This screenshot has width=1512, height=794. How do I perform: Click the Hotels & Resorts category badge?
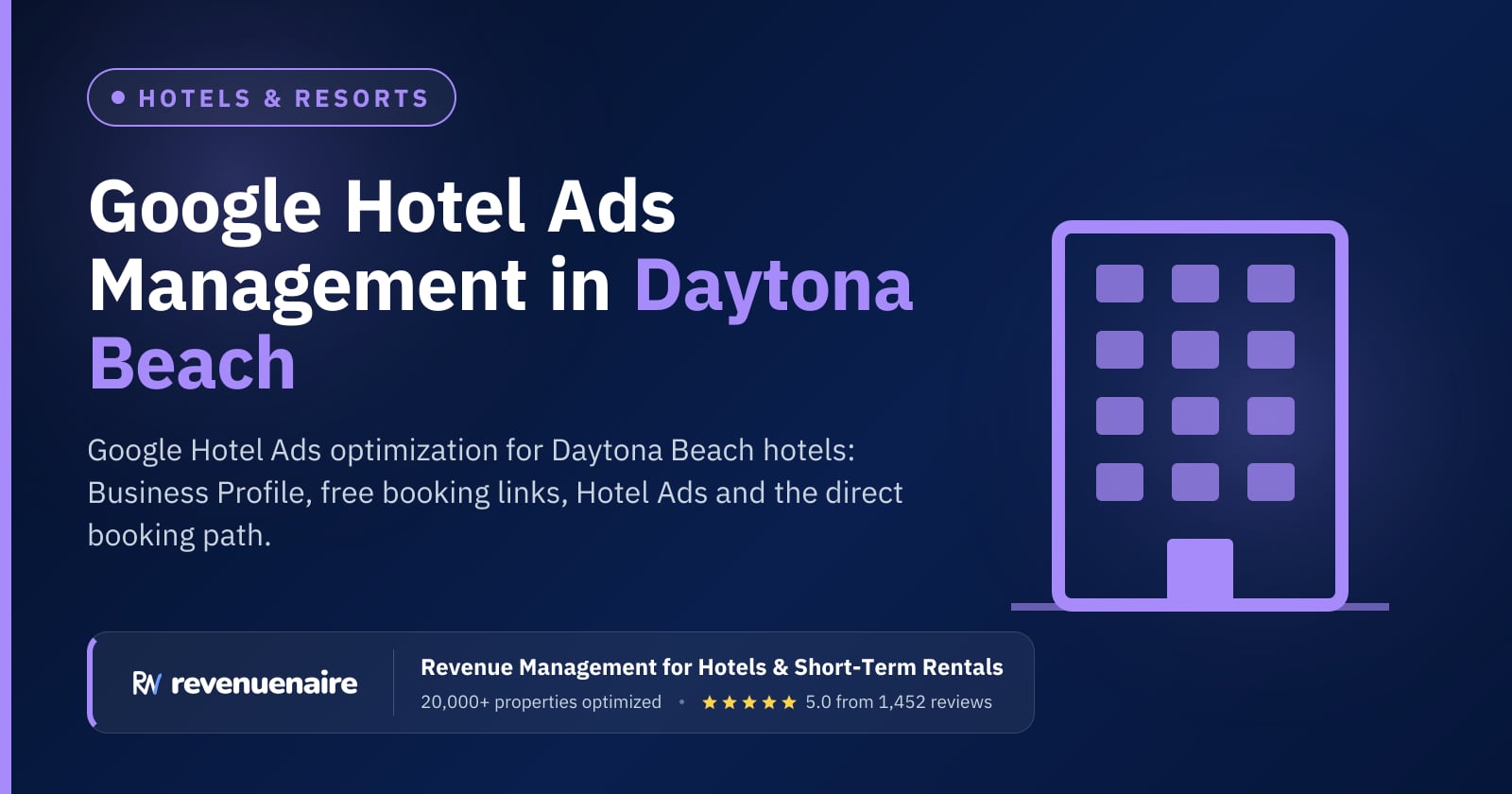(x=271, y=97)
